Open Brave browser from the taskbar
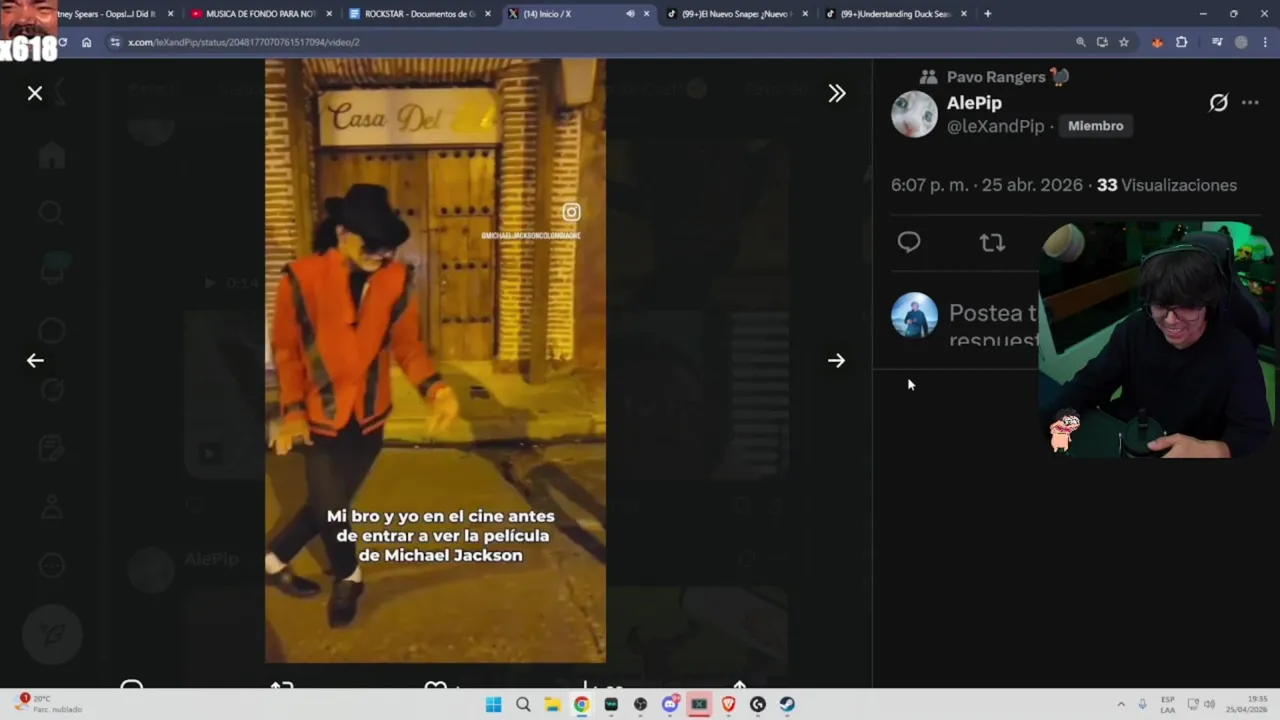Screen dimensions: 1280x720 pos(728,704)
